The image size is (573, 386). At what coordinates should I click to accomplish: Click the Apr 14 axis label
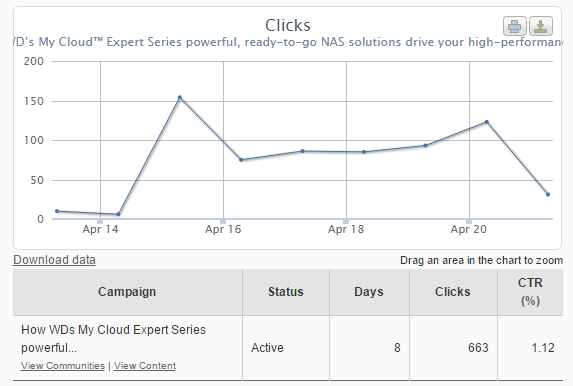pyautogui.click(x=100, y=229)
